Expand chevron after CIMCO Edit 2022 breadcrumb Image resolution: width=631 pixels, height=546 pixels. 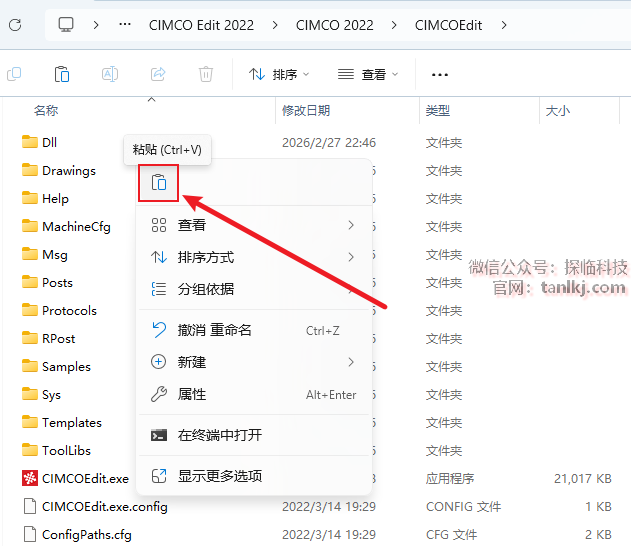[x=275, y=25]
